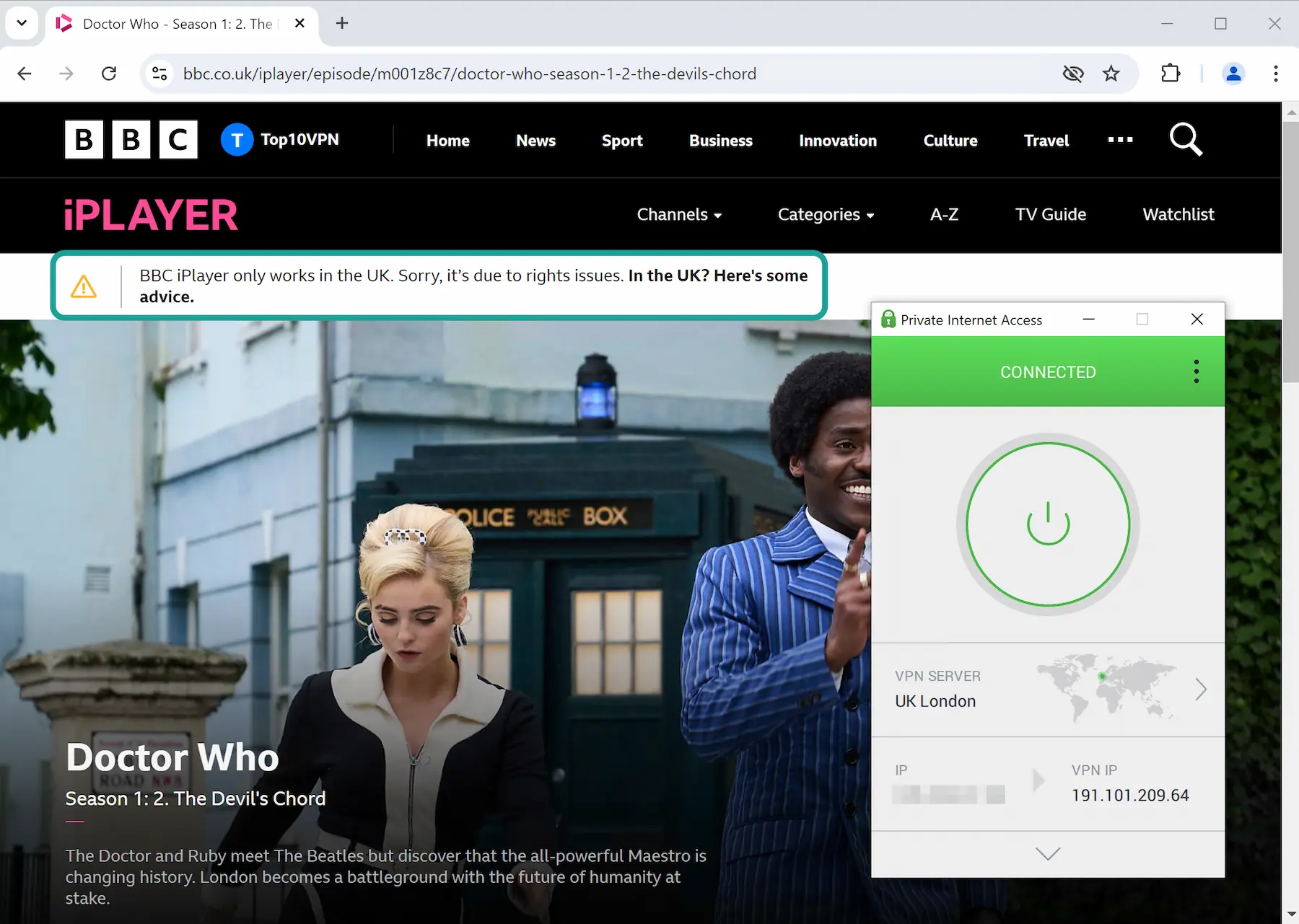This screenshot has height=924, width=1299.
Task: Go to BBC News
Action: tap(535, 141)
